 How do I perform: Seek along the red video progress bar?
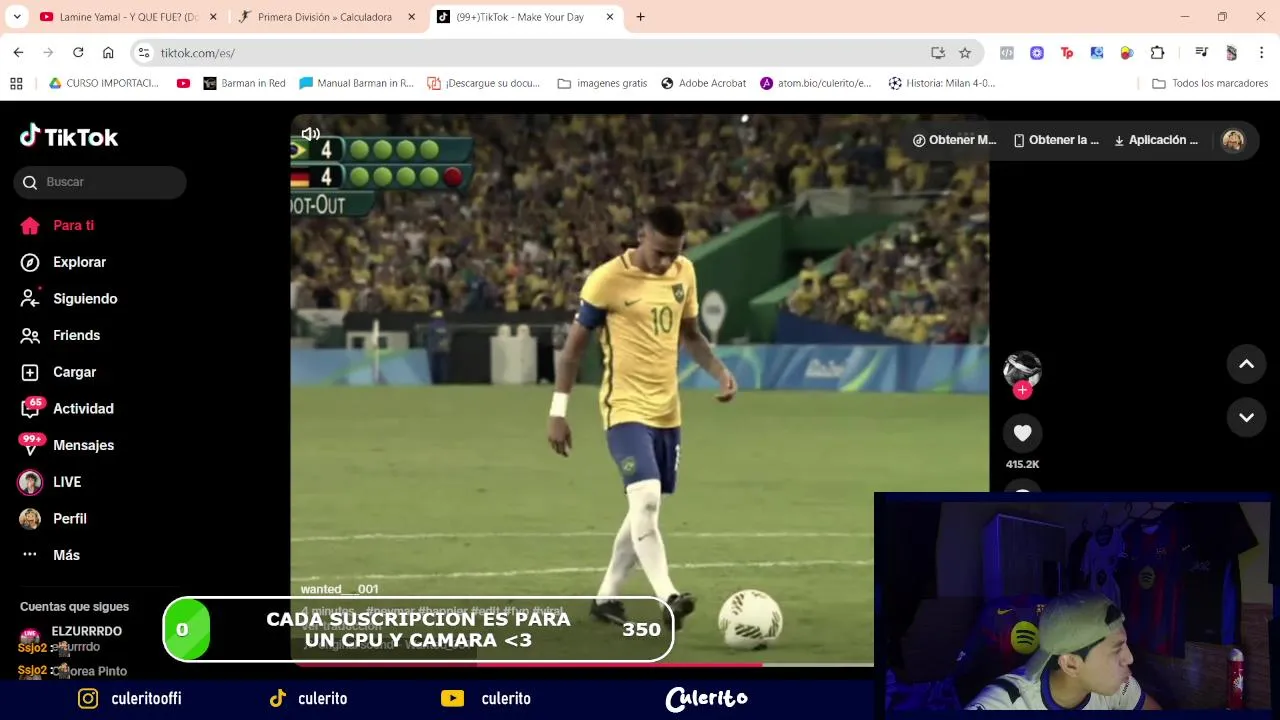582,664
